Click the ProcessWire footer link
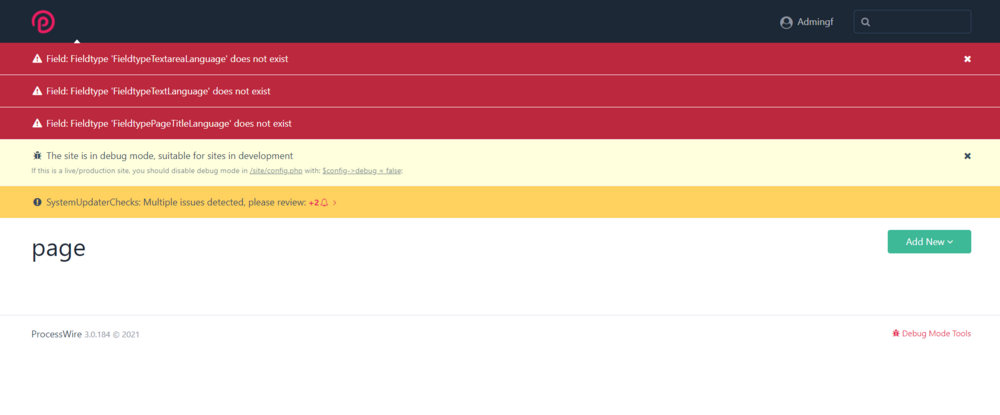This screenshot has width=1000, height=415. (x=56, y=334)
